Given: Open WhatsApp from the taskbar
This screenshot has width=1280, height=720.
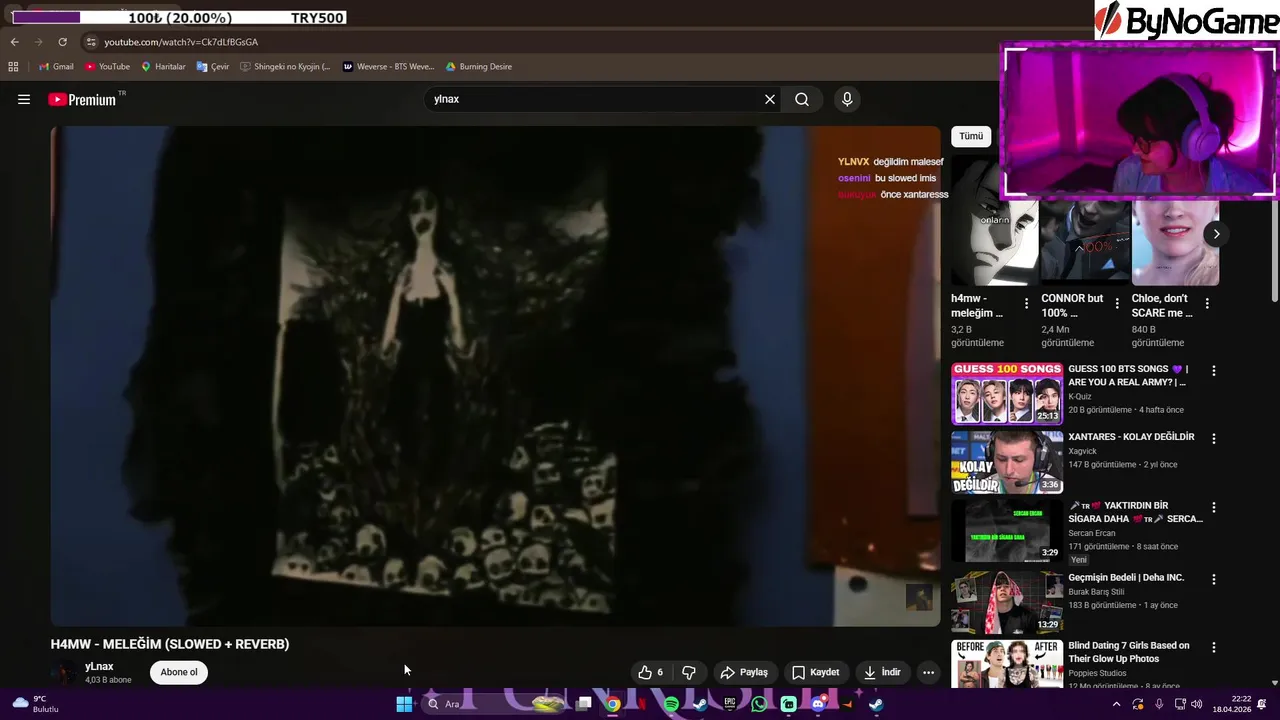Looking at the screenshot, I should pos(759,704).
